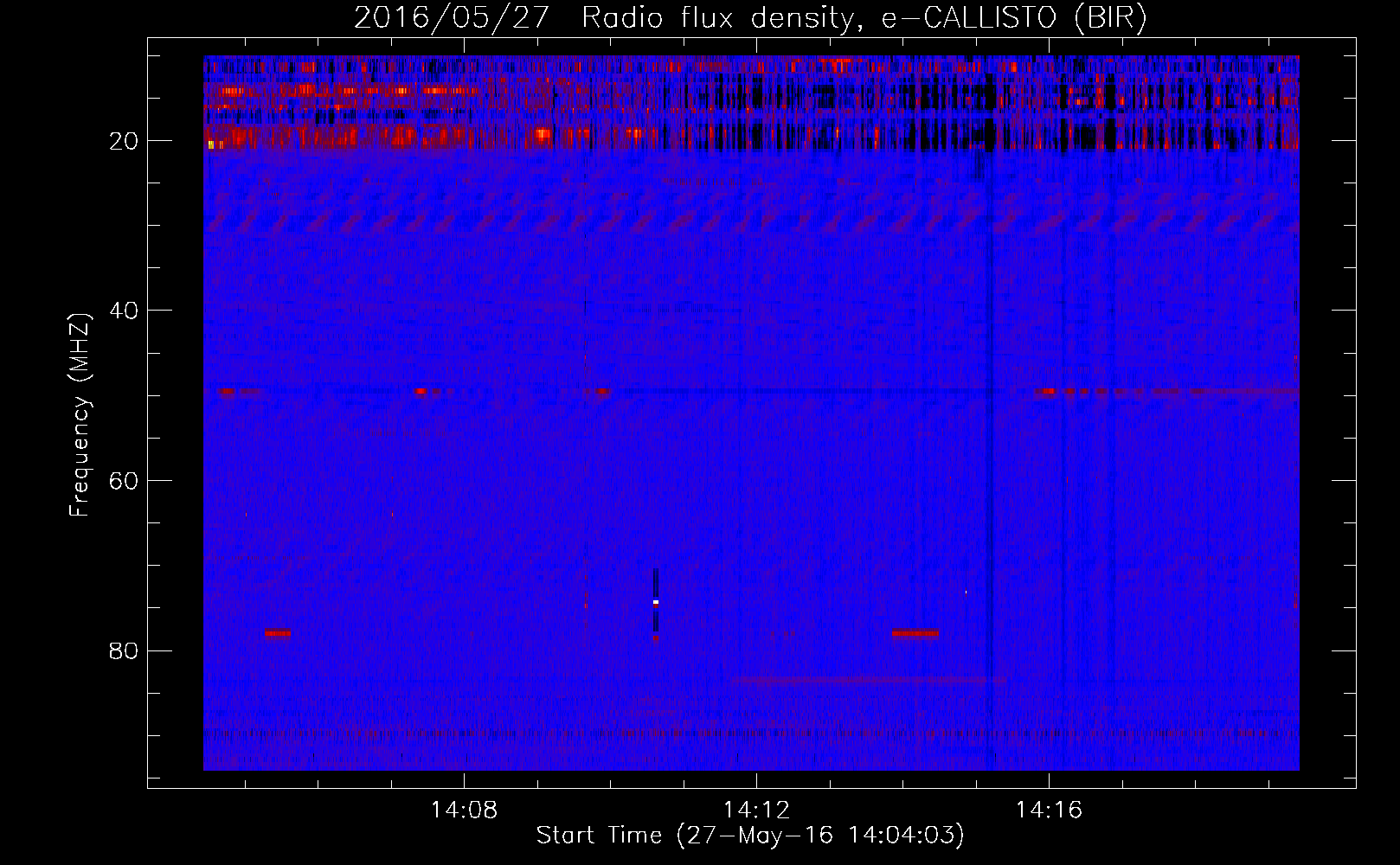Viewport: 1400px width, 865px height.
Task: Click the "20" frequency tick label
Action: [x=124, y=141]
